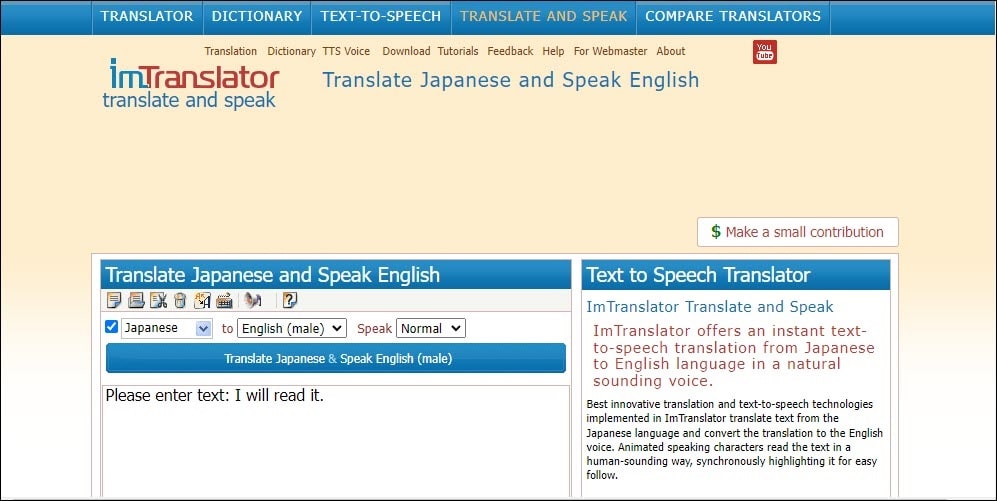Click the Text to Speech Translator header
The width and height of the screenshot is (997, 501).
pos(736,275)
